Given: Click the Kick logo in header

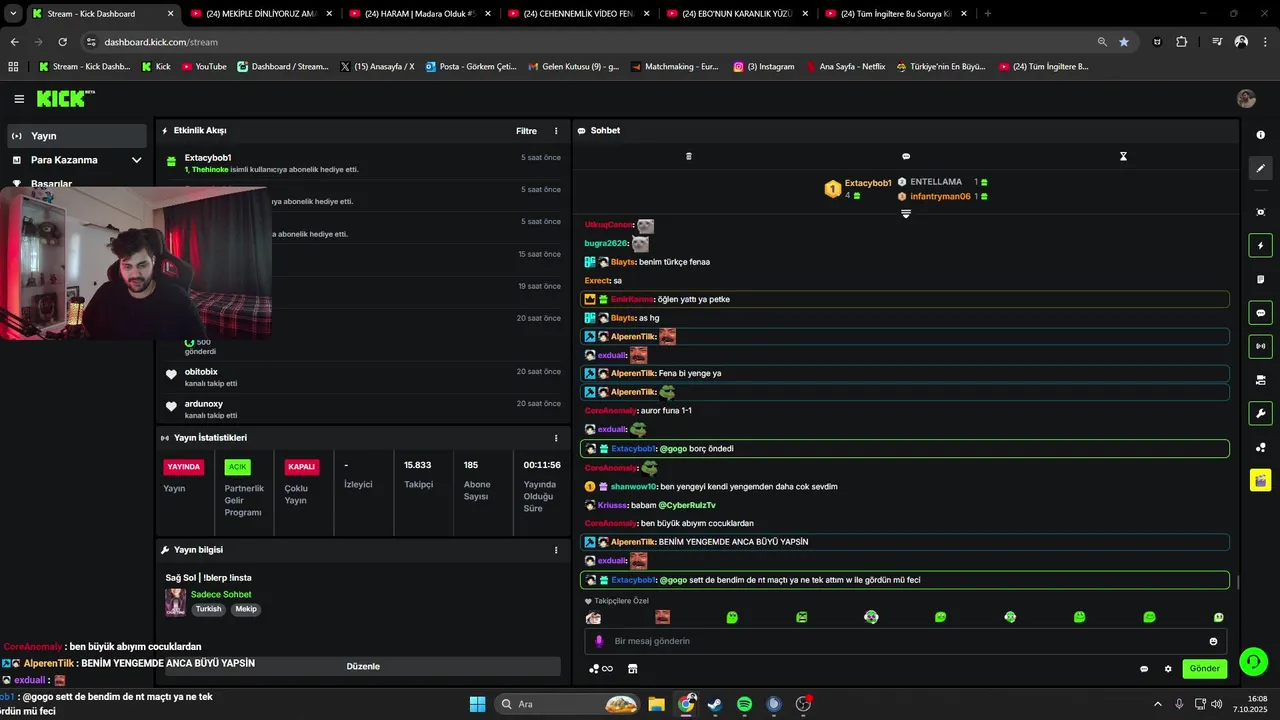Looking at the screenshot, I should (65, 98).
